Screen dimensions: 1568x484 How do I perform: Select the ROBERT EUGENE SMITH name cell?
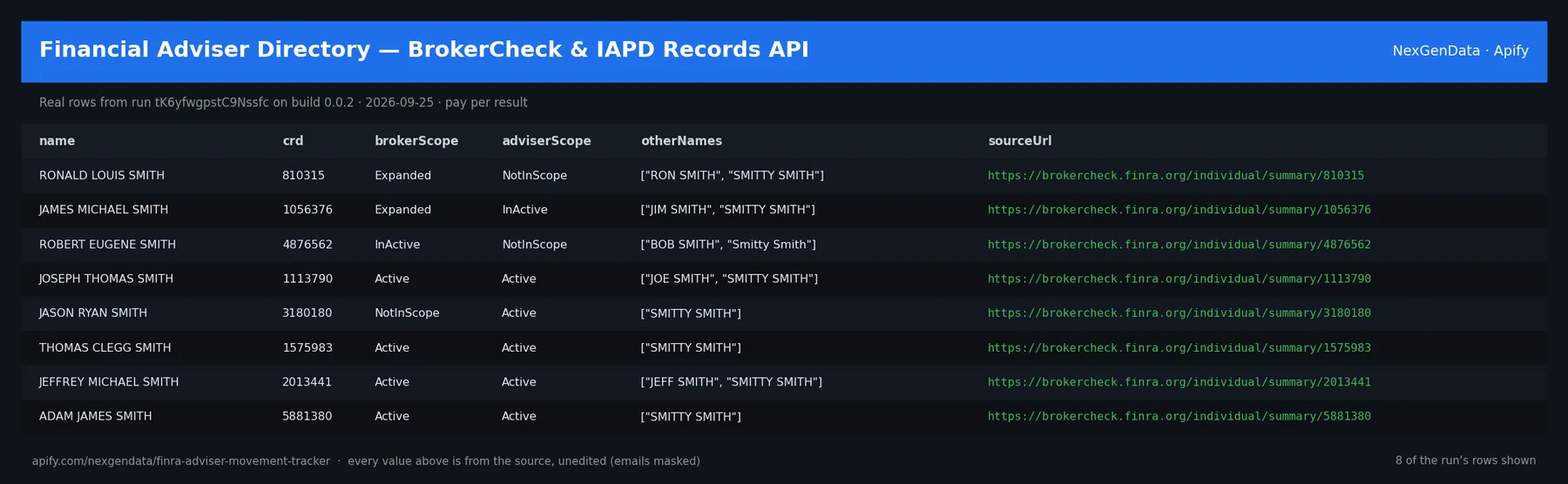tap(107, 245)
